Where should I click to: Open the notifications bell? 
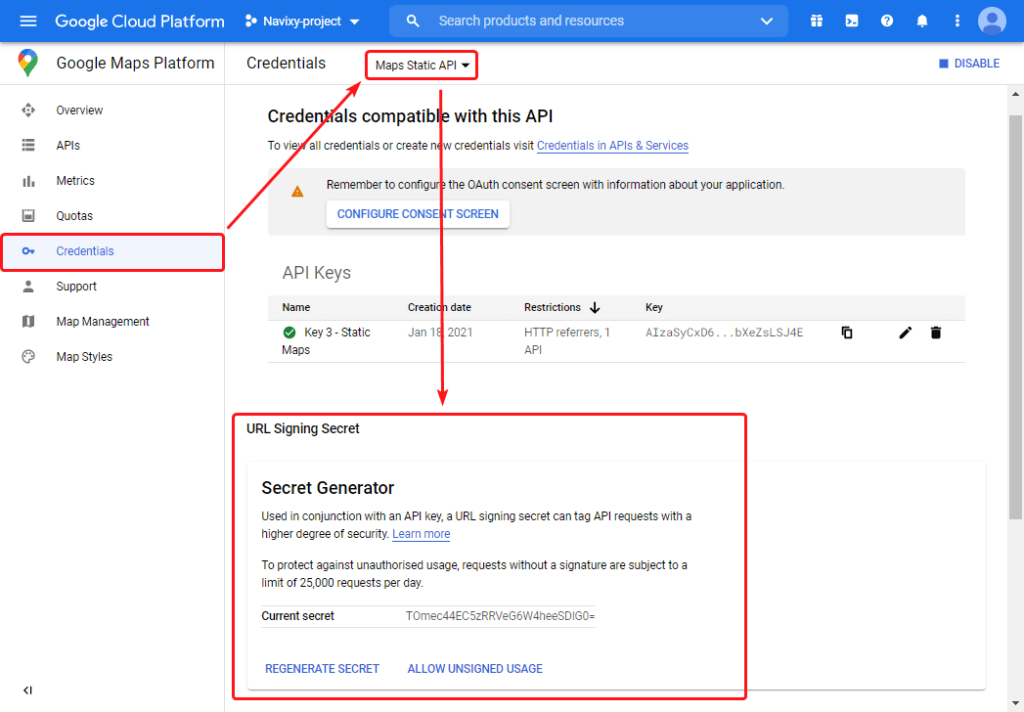coord(922,21)
